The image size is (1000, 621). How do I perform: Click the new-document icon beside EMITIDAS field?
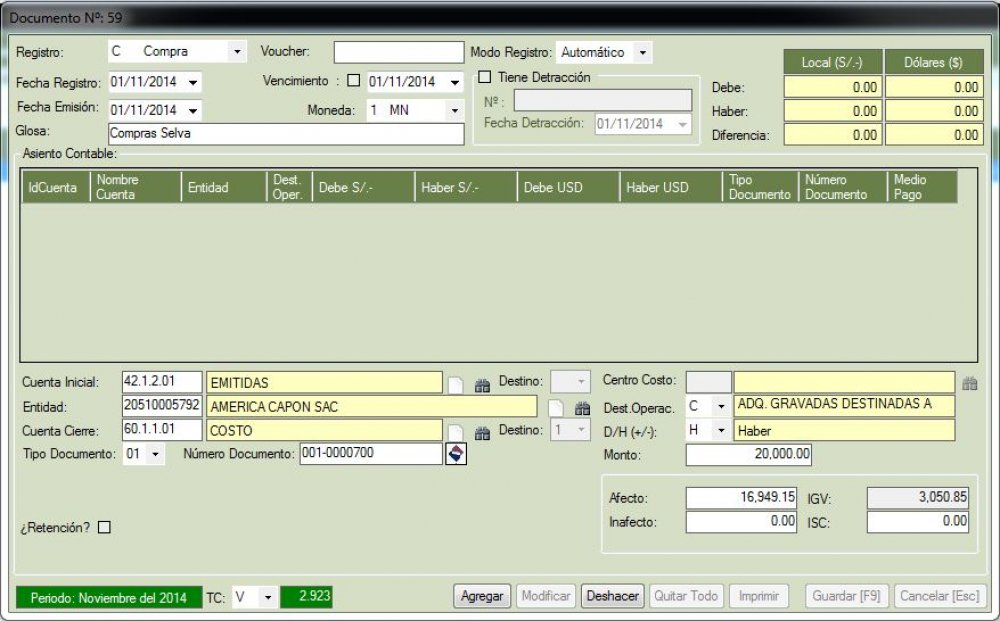pyautogui.click(x=455, y=385)
